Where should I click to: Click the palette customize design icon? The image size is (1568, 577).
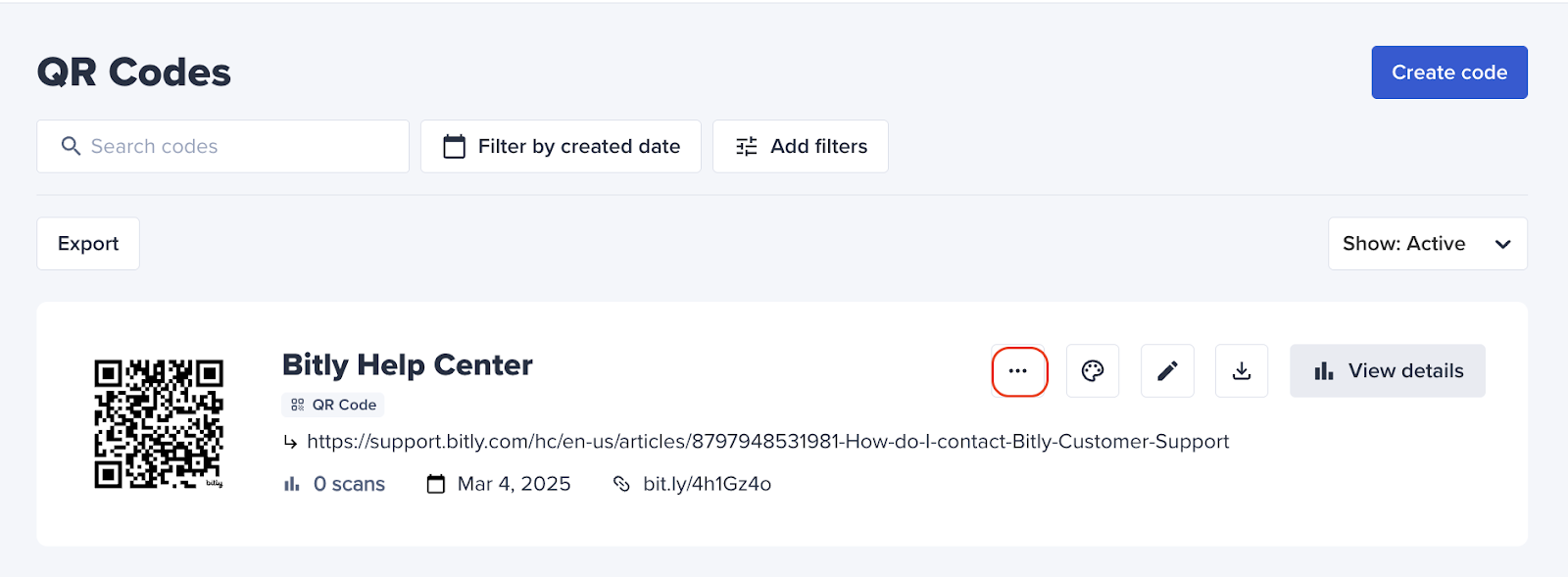tap(1093, 371)
